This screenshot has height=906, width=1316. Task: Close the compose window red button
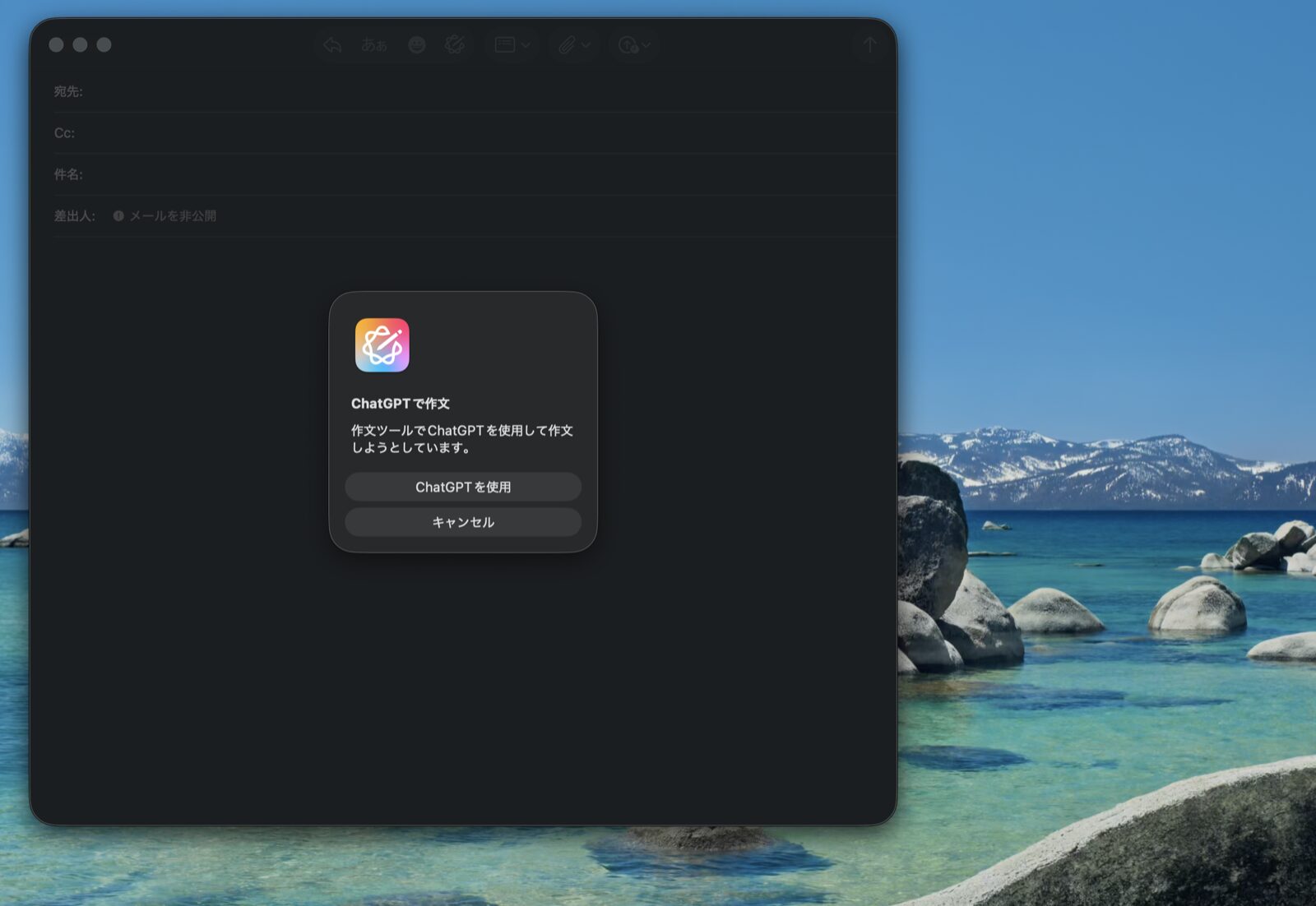click(x=56, y=44)
